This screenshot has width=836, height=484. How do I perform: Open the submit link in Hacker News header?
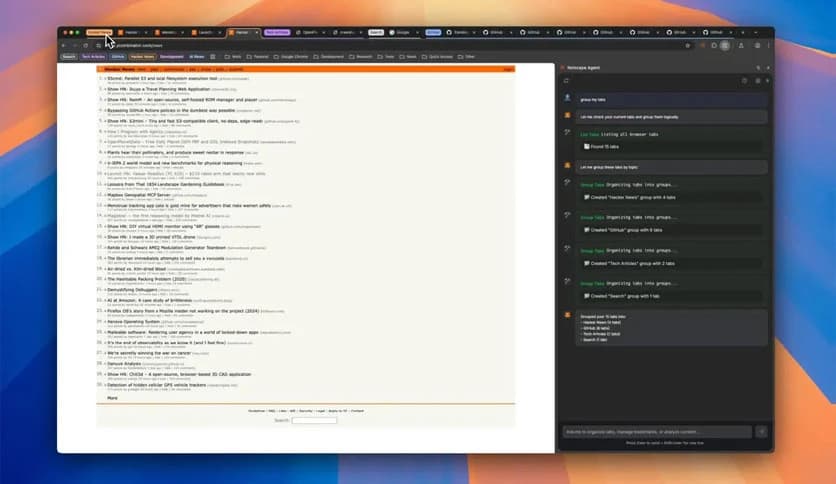(x=236, y=69)
